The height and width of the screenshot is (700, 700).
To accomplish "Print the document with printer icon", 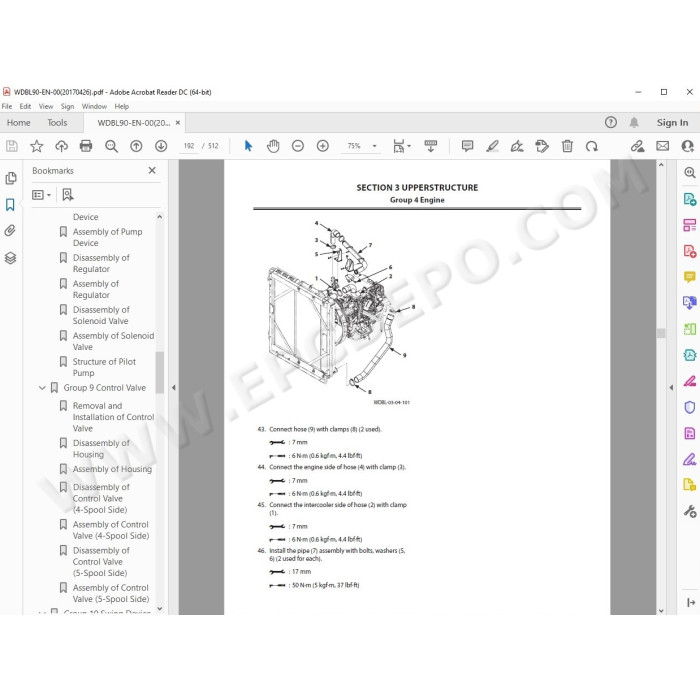I will point(86,146).
